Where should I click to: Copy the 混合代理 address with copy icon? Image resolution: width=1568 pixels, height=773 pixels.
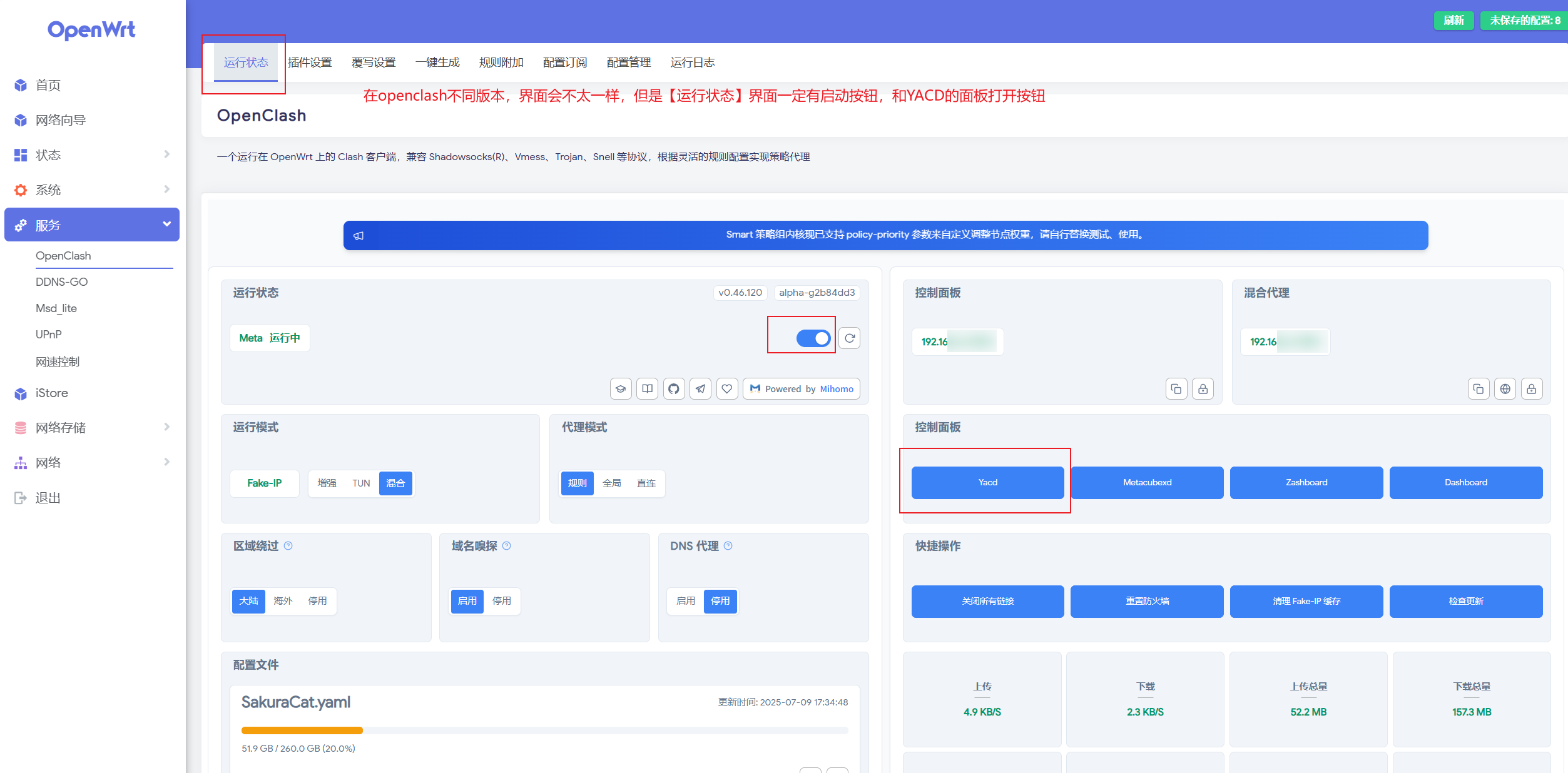pos(1479,389)
